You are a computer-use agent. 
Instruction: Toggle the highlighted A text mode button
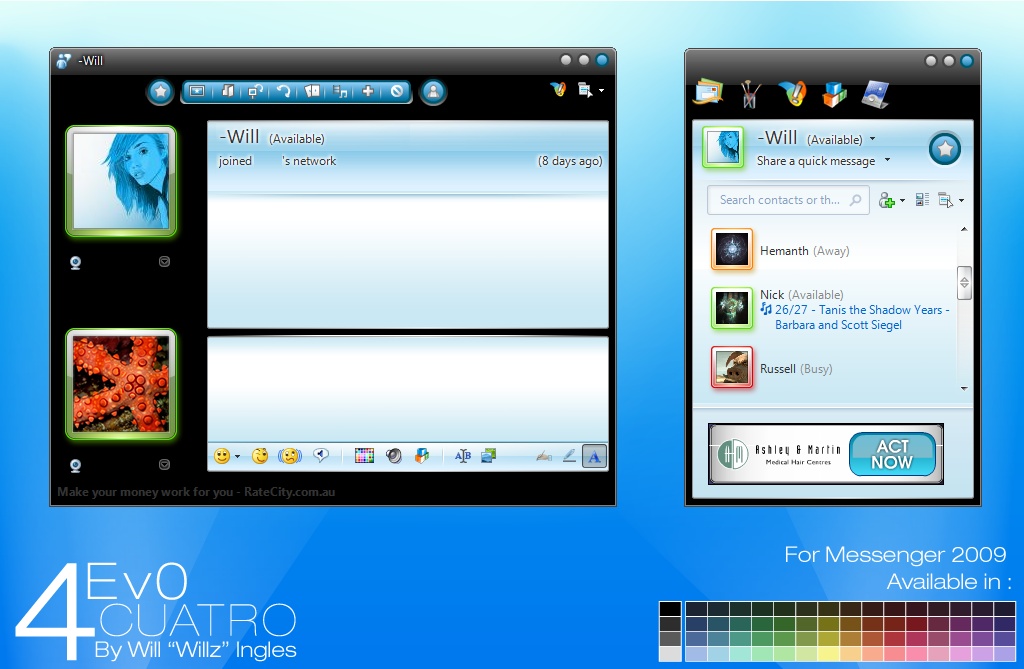pos(594,457)
